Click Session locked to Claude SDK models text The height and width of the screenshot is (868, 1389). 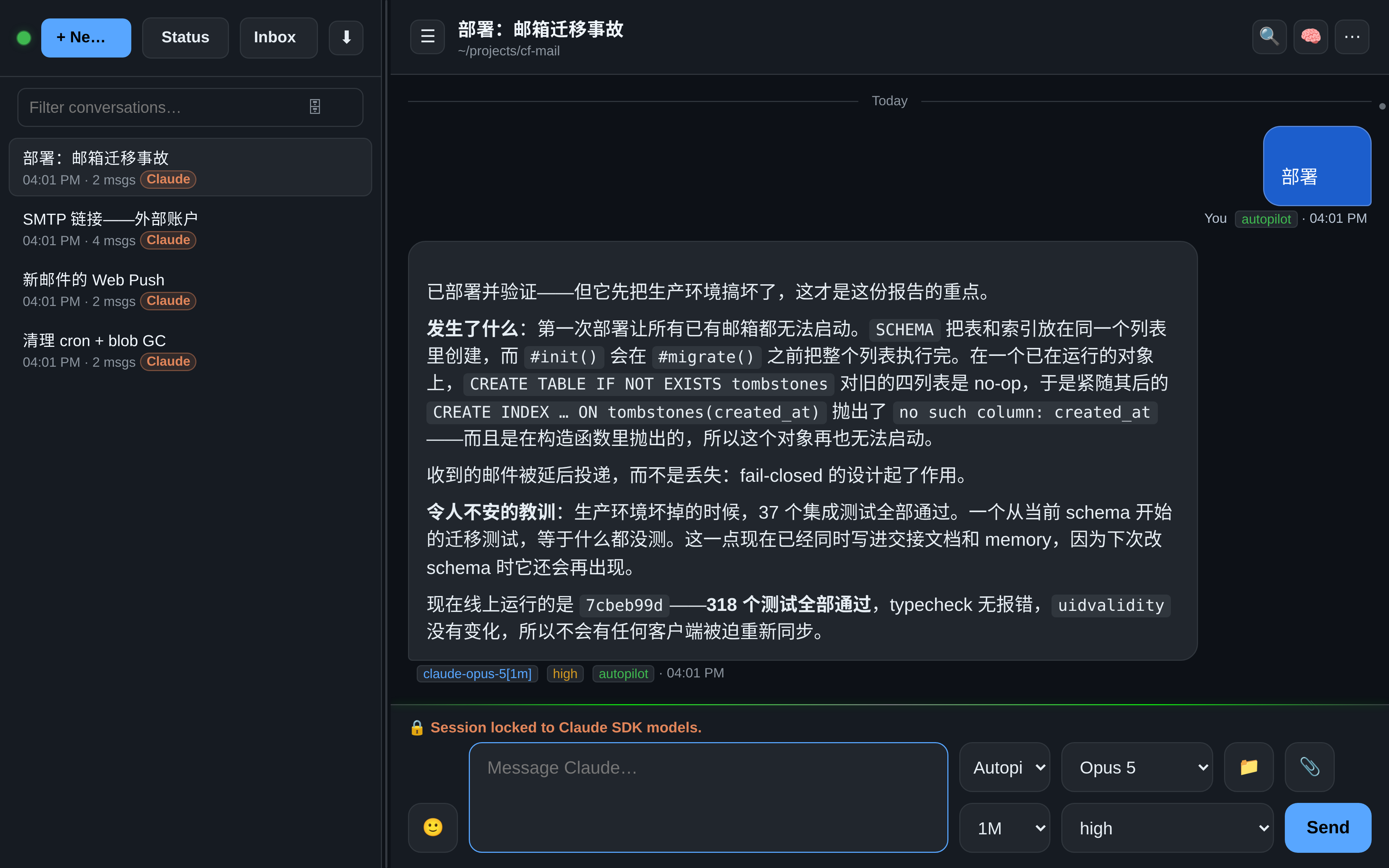(x=566, y=727)
